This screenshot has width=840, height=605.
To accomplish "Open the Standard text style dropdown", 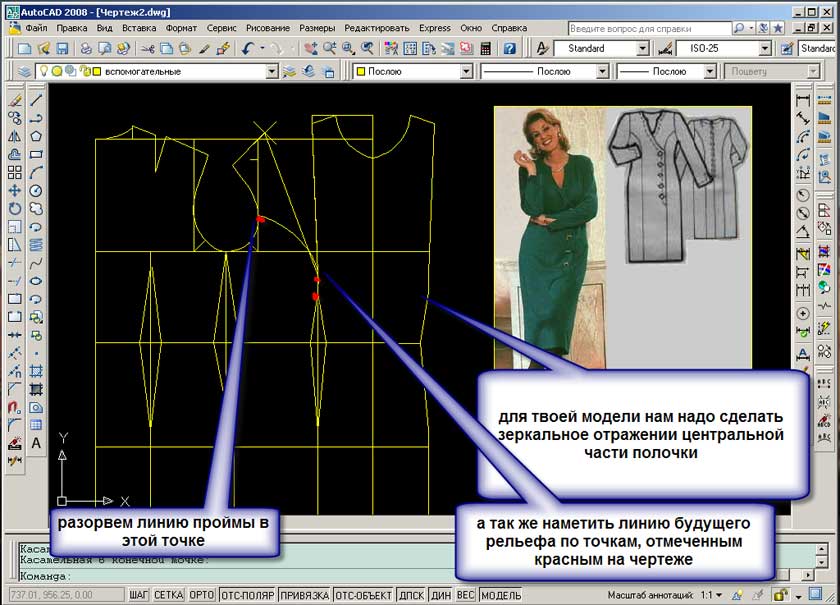I will tap(642, 48).
